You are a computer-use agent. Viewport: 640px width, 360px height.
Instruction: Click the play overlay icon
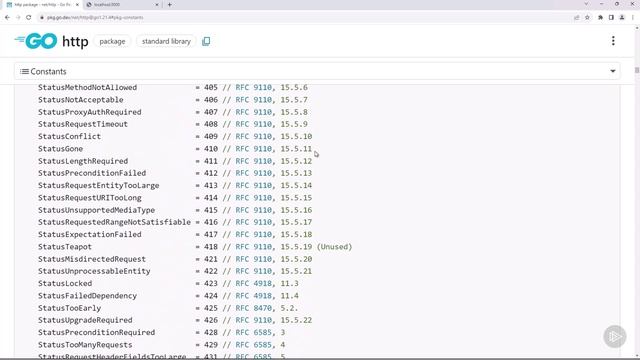pos(615,337)
